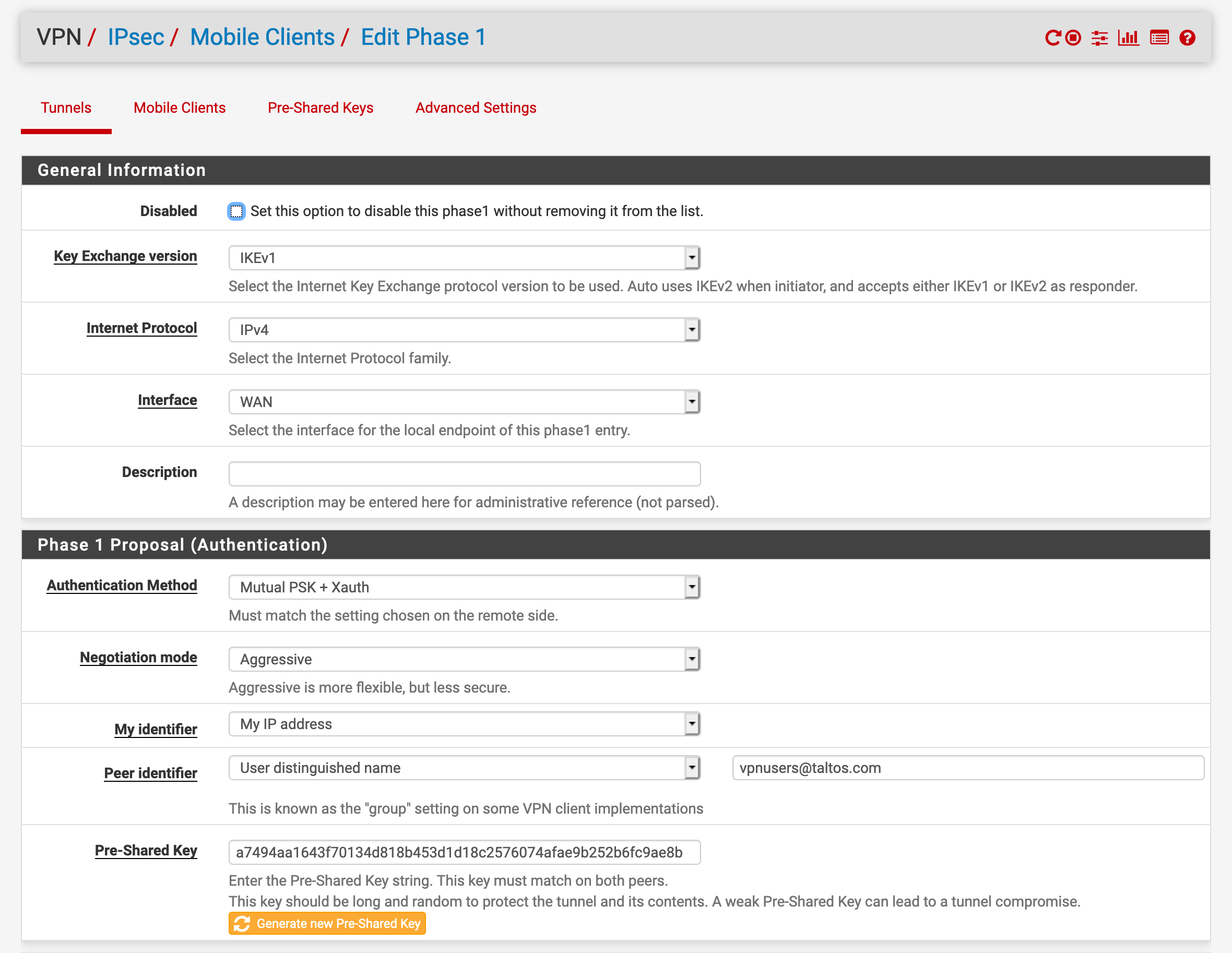The width and height of the screenshot is (1232, 953).
Task: Click the Peer identifier label
Action: [151, 773]
